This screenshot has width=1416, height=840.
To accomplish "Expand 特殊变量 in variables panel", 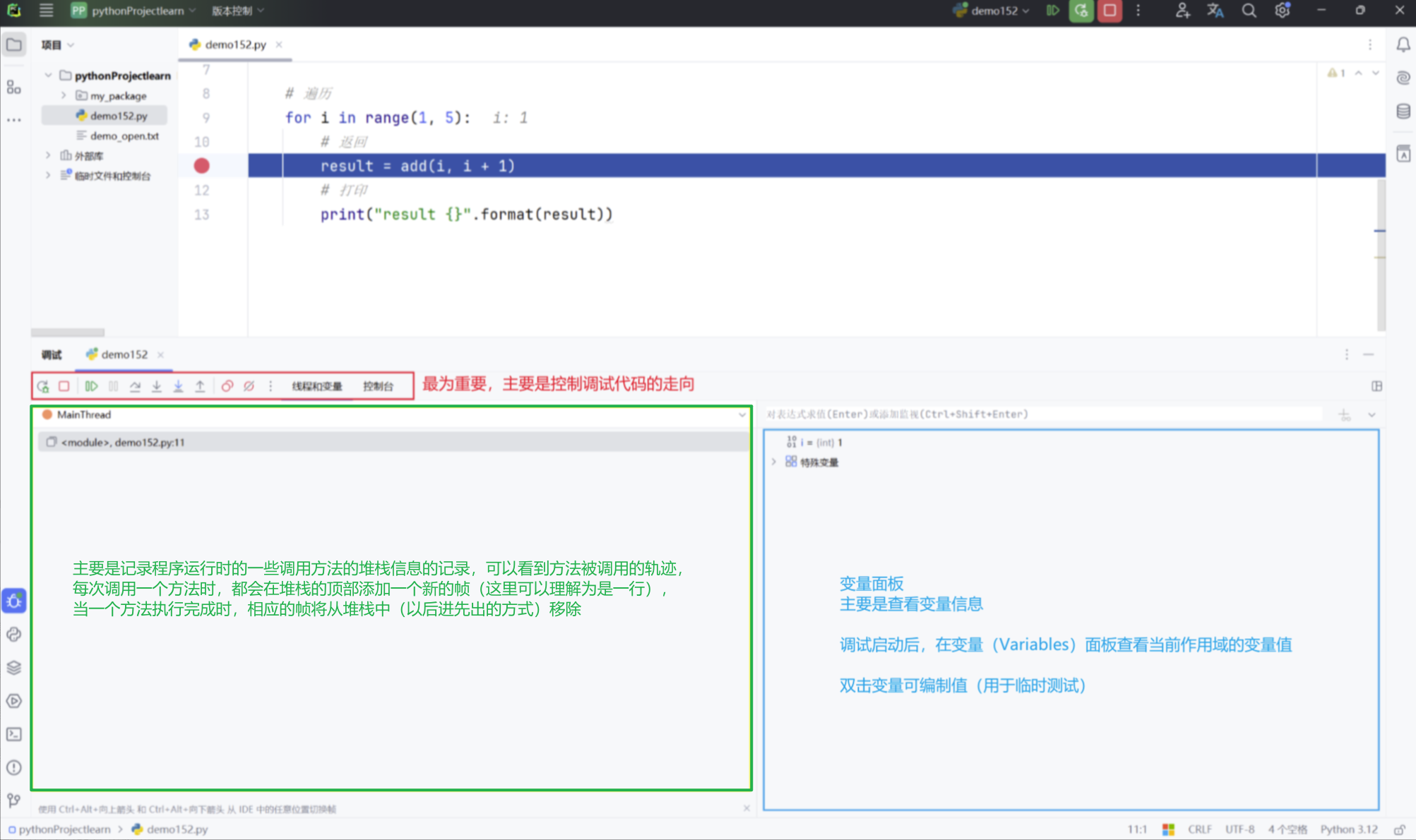I will pos(774,462).
